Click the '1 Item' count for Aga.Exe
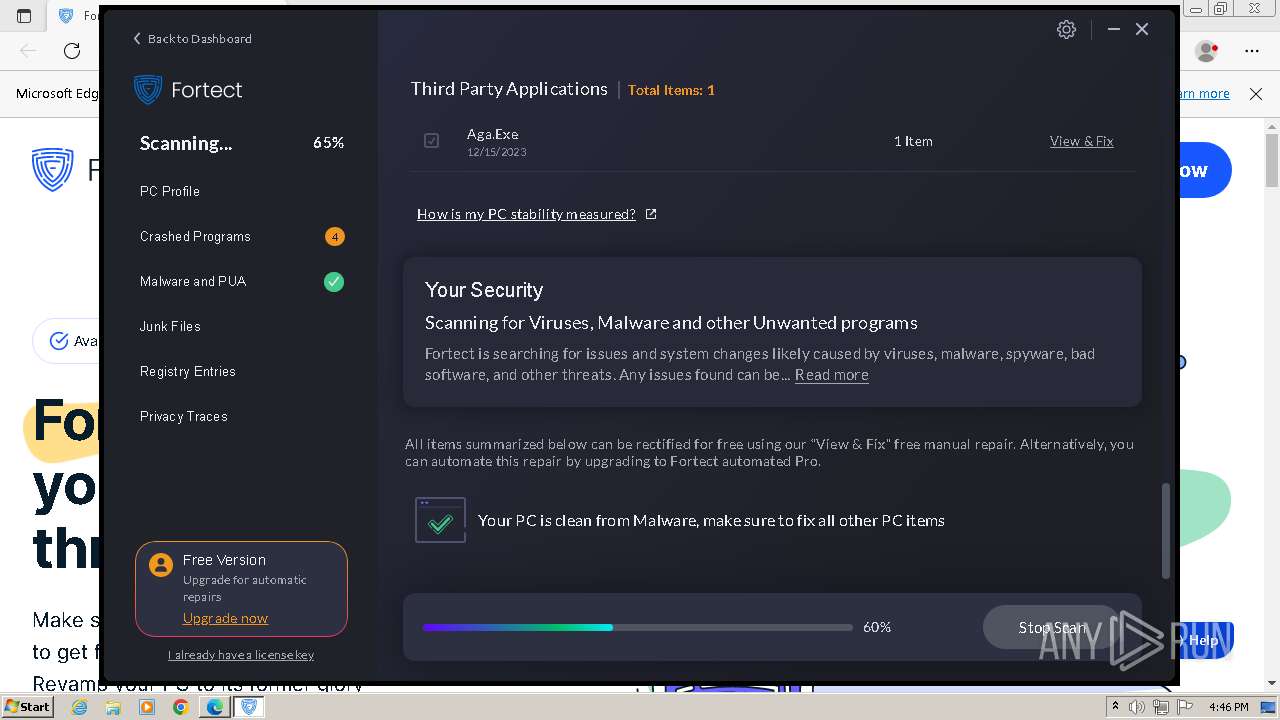 coord(913,141)
